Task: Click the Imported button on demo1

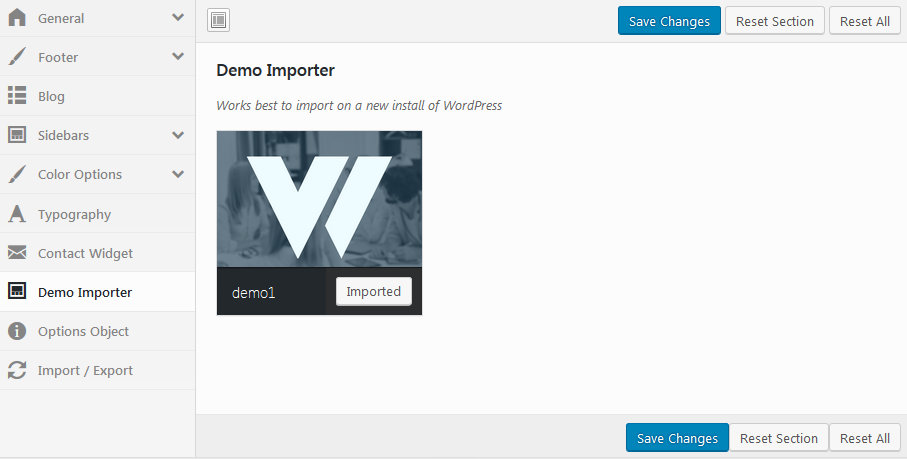Action: tap(373, 291)
